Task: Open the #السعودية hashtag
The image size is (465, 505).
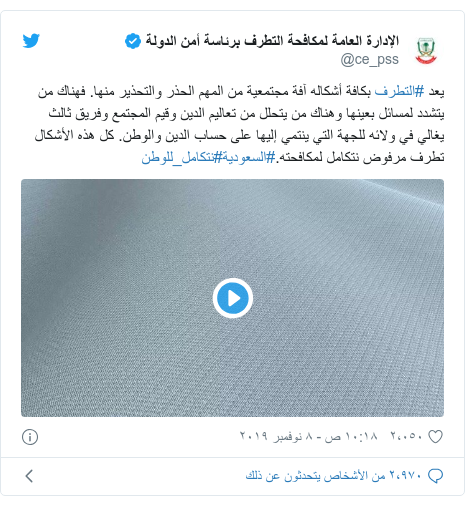Action: (249, 157)
